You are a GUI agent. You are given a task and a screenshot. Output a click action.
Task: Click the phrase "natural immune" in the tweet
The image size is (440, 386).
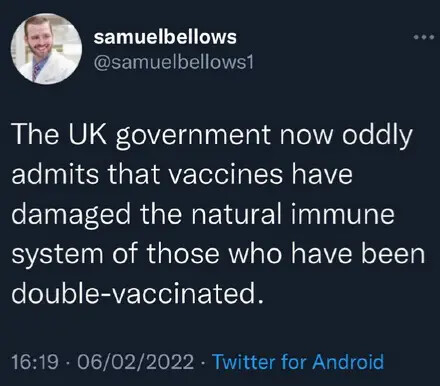coord(293,214)
